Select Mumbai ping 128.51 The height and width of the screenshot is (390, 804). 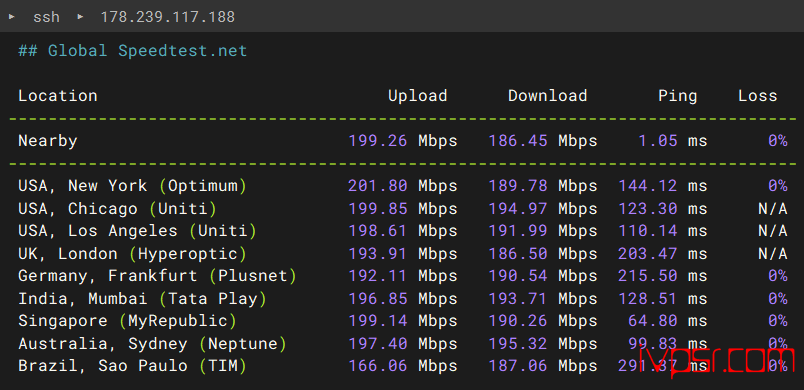648,298
